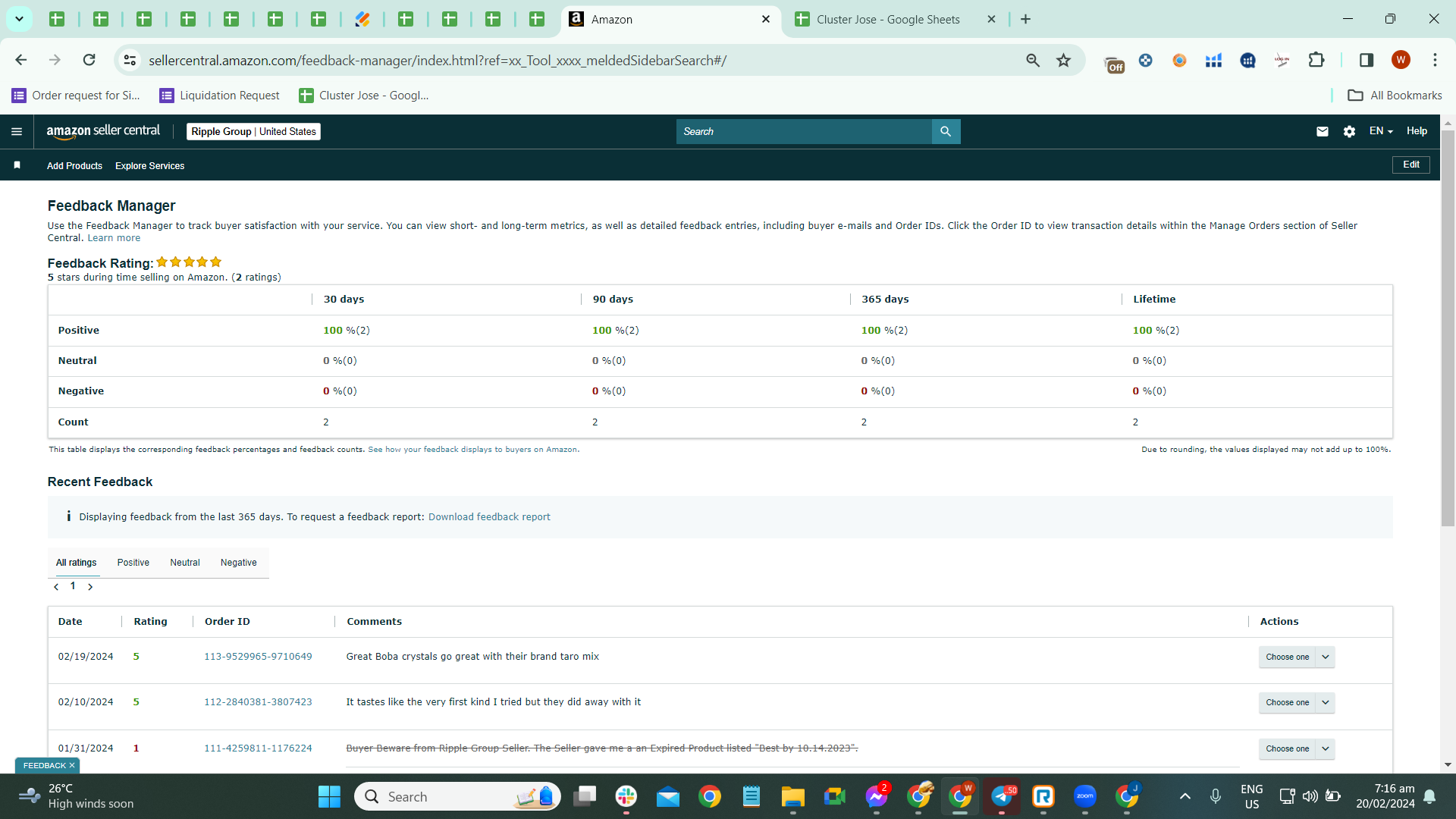
Task: View site information icon in address bar
Action: coord(130,60)
